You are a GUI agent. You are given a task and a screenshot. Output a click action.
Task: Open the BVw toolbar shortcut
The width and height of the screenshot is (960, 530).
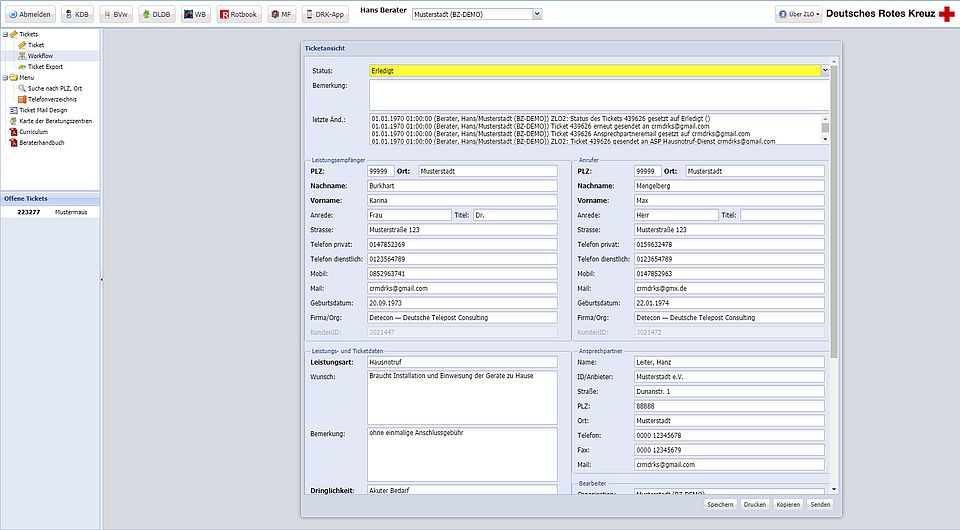115,15
